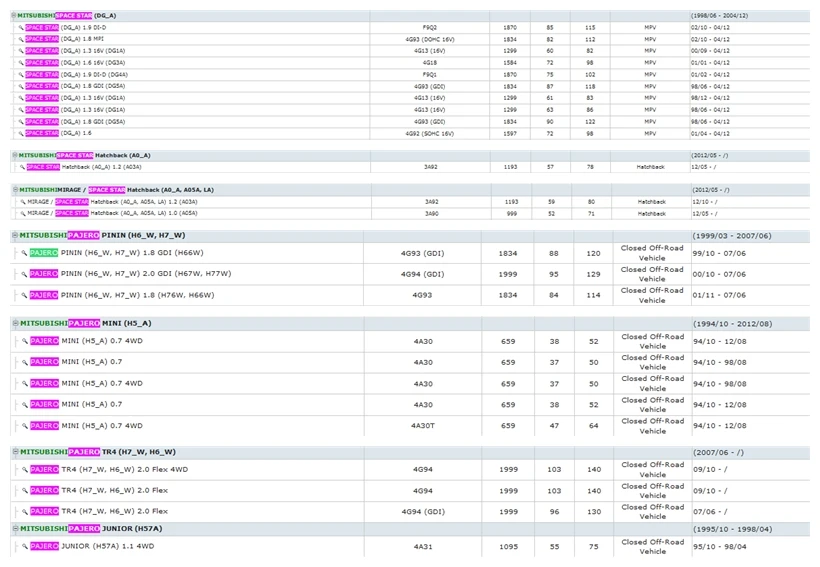Click magnifier beside MIRAGE / SPACE STAR 1.0 (A05A)
The image size is (820, 567).
click(23, 213)
